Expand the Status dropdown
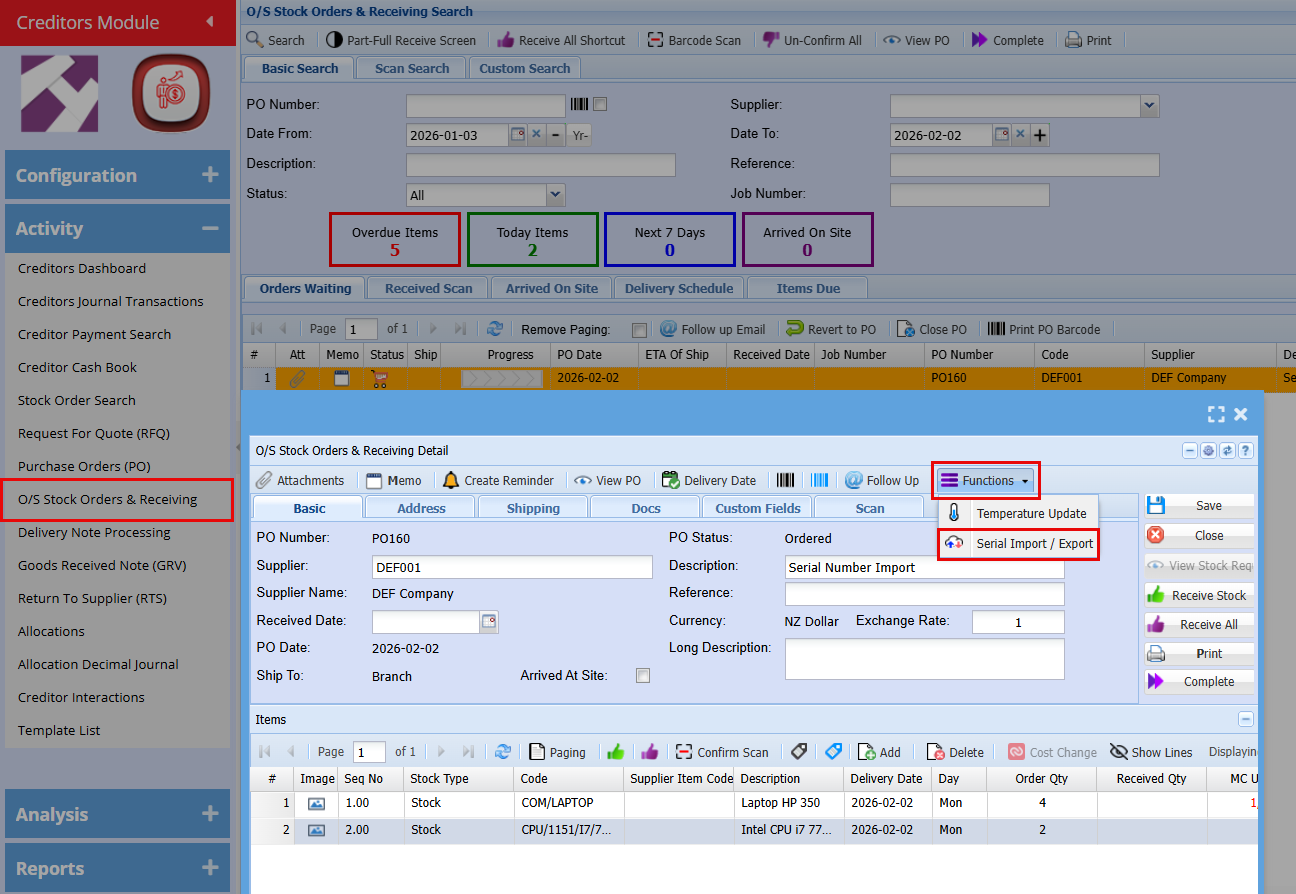This screenshot has height=894, width=1296. tap(555, 195)
